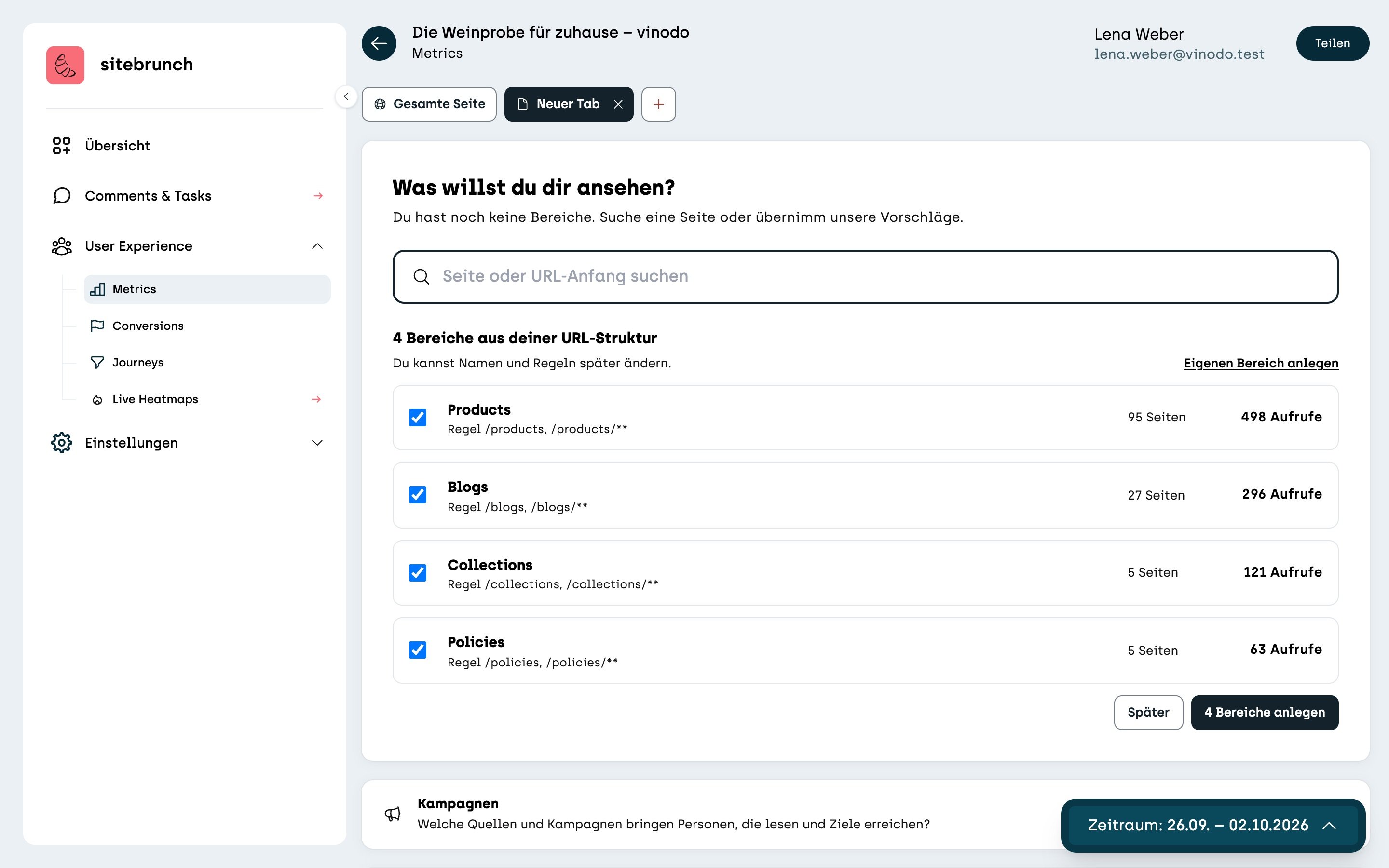Uncheck the Blogs checkbox
This screenshot has width=1389, height=868.
(x=418, y=495)
